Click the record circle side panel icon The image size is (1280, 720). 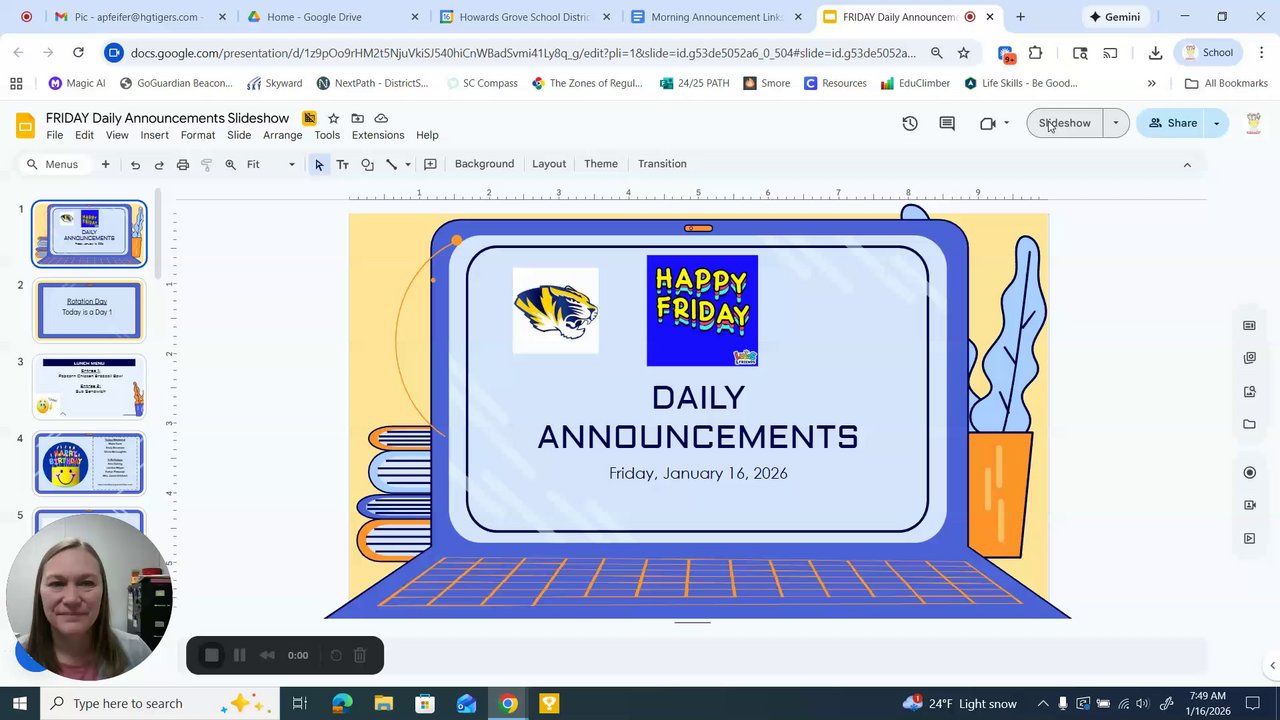click(x=1249, y=472)
